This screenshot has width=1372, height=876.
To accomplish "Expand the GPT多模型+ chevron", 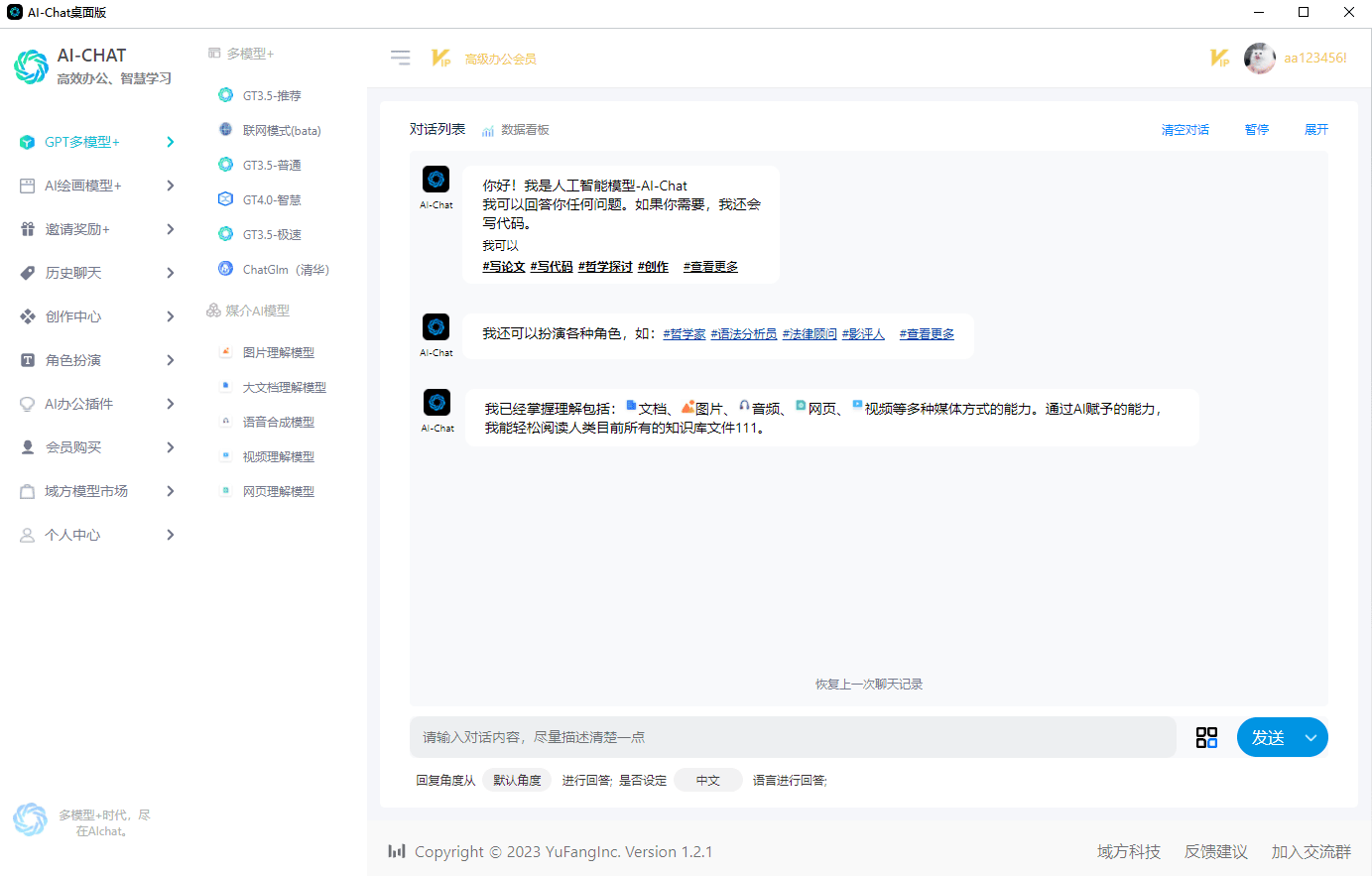I will (171, 142).
